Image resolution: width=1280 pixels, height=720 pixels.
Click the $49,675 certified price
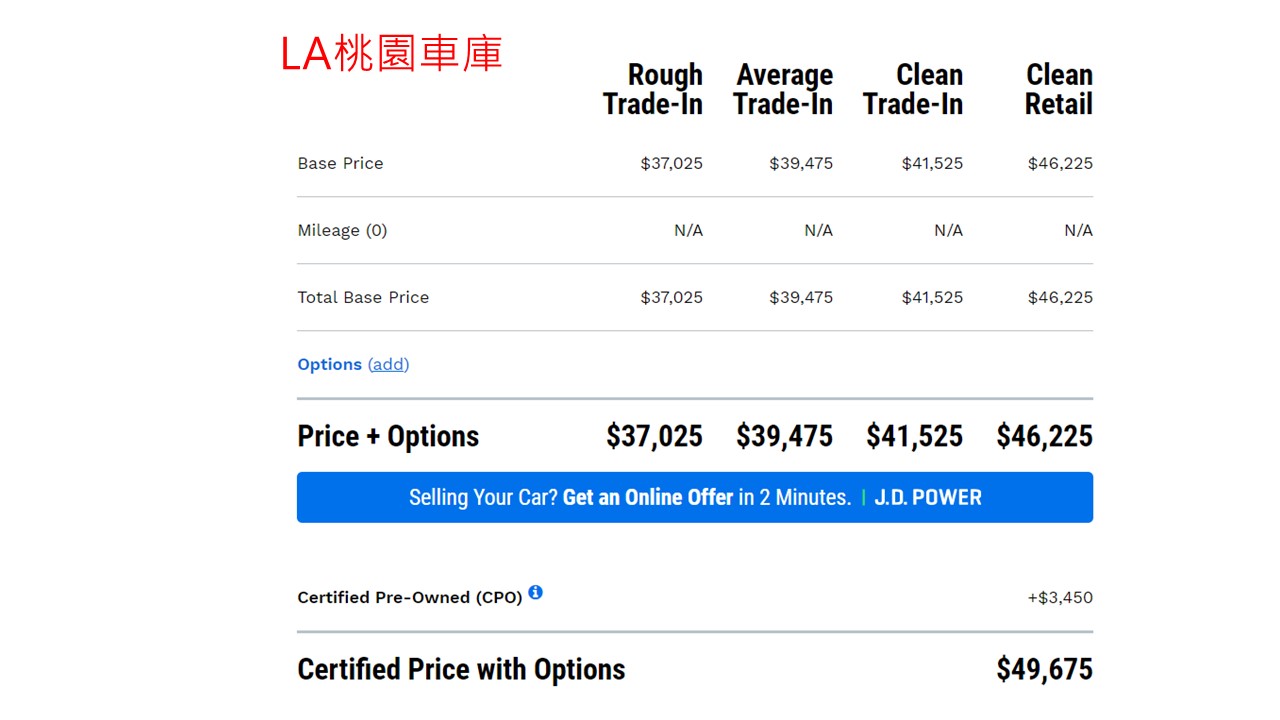tap(1045, 669)
